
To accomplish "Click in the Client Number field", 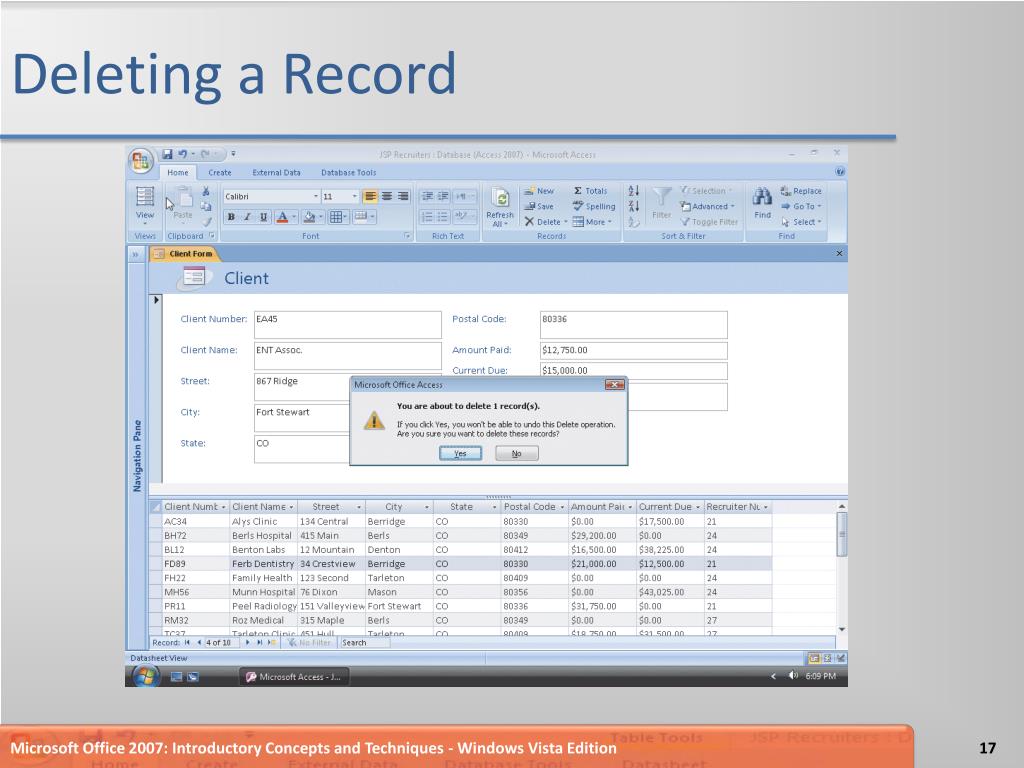I will [347, 325].
